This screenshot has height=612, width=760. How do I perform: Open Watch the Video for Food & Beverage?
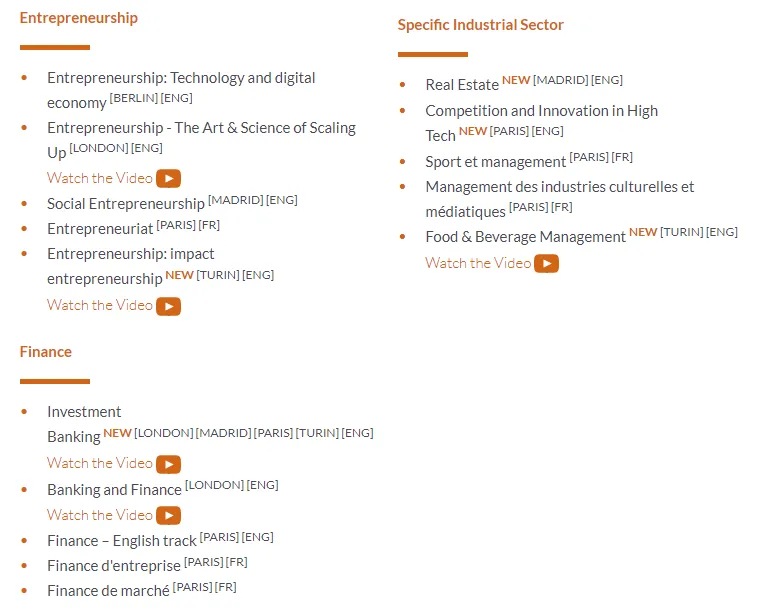478,263
